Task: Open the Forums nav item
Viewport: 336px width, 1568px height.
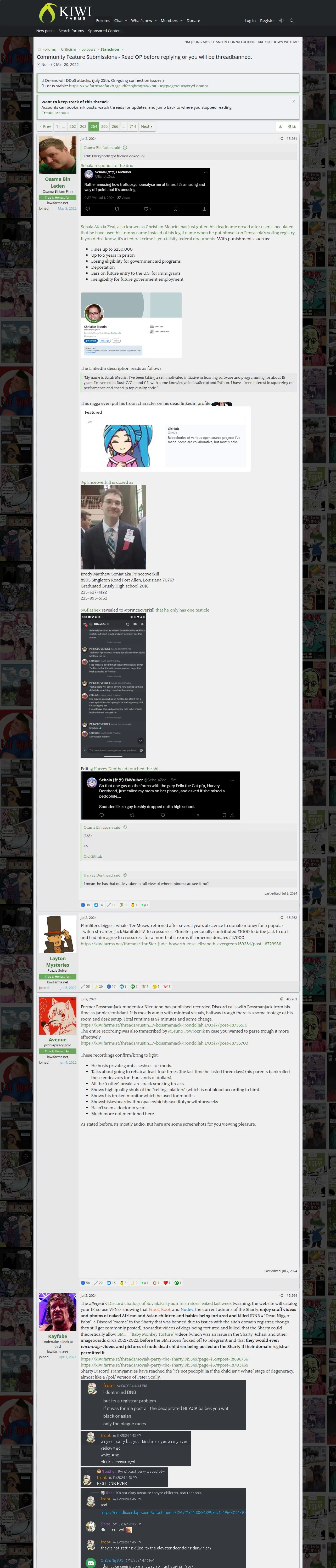Action: pyautogui.click(x=103, y=21)
